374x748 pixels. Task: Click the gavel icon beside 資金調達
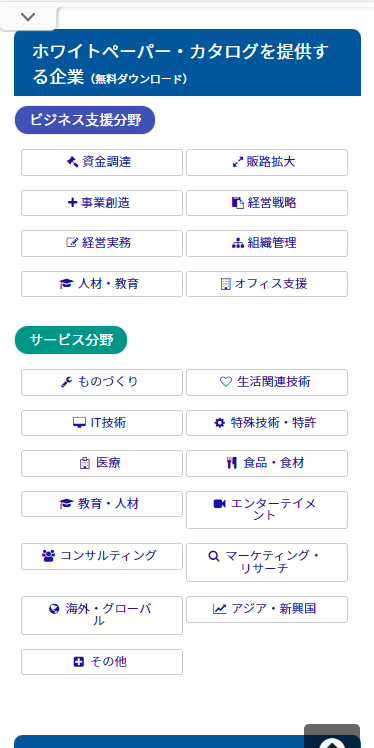coord(72,162)
